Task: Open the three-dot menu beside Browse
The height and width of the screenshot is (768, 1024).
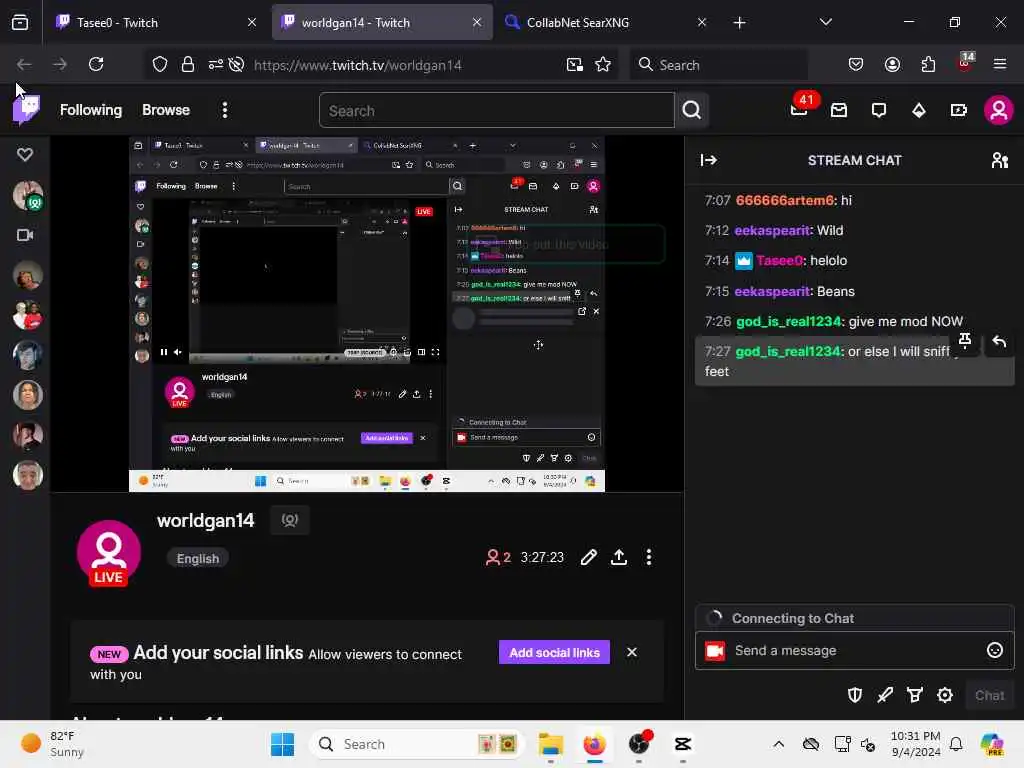Action: 225,110
